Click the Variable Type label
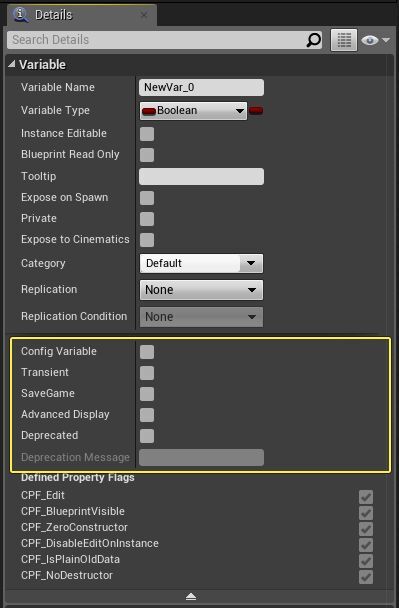Image resolution: width=399 pixels, height=608 pixels. click(x=55, y=111)
